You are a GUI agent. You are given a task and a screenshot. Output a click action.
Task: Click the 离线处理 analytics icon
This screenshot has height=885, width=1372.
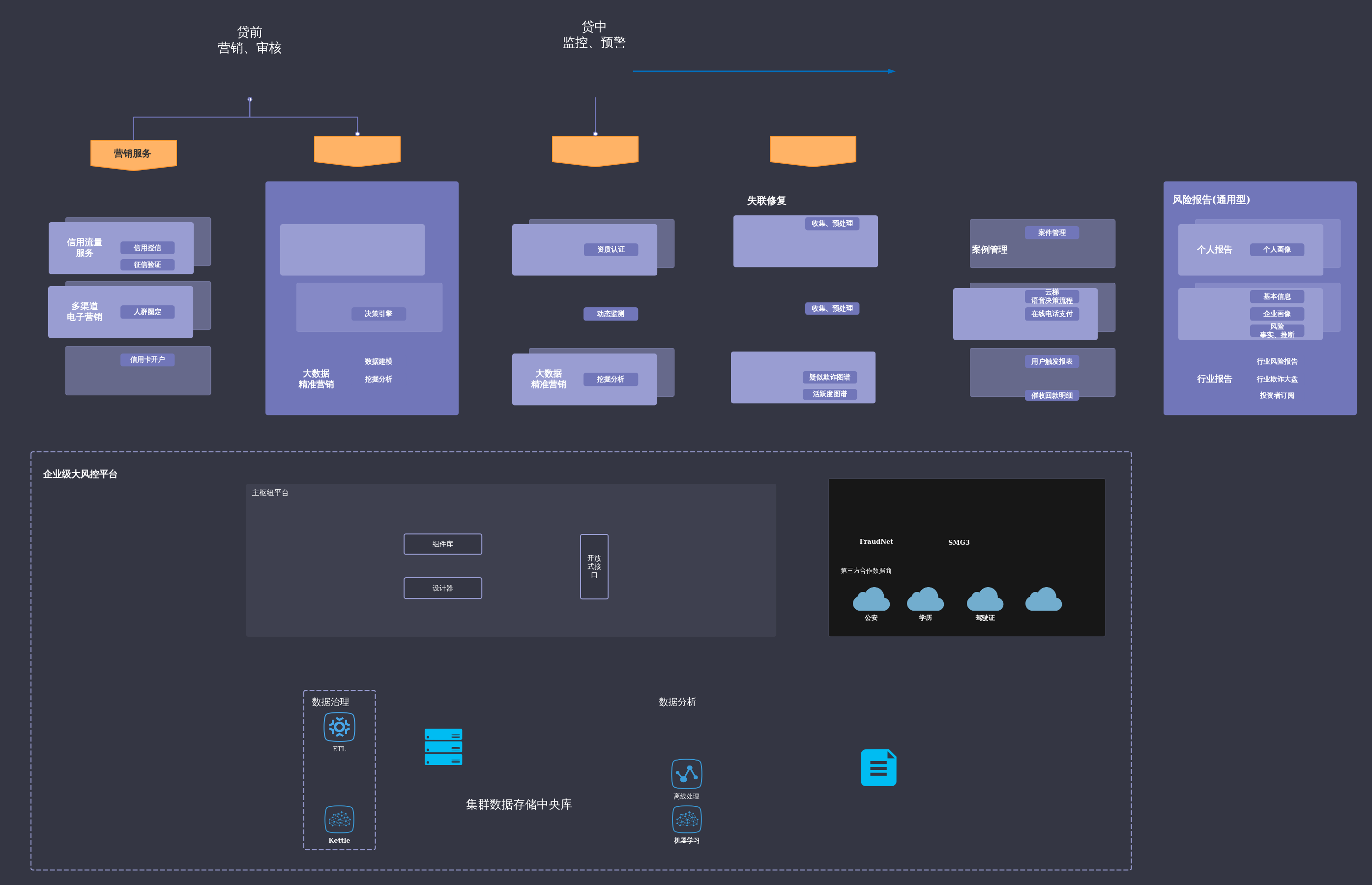pyautogui.click(x=687, y=774)
